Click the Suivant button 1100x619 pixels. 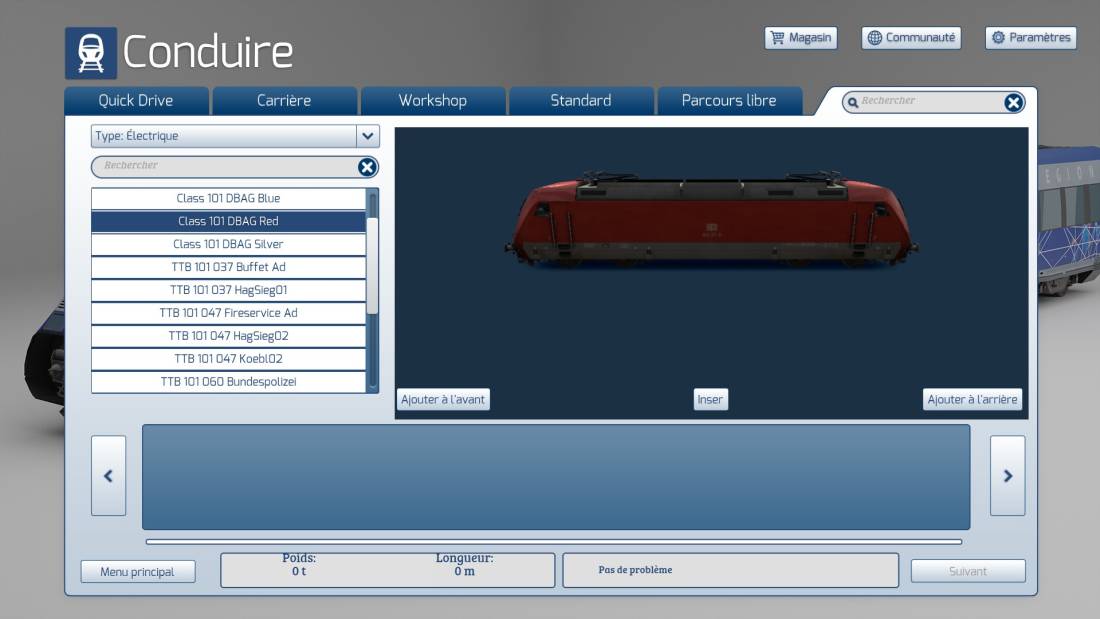coord(968,571)
